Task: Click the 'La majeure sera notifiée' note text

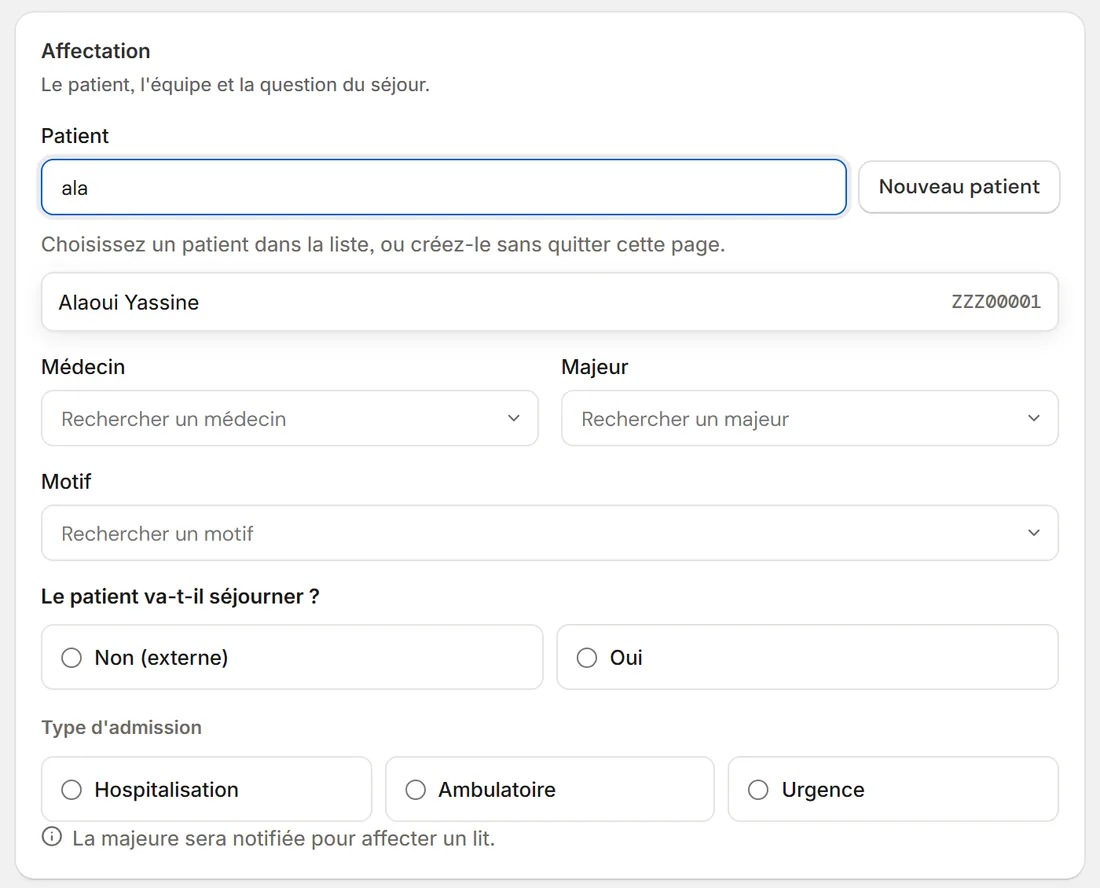Action: click(x=283, y=838)
